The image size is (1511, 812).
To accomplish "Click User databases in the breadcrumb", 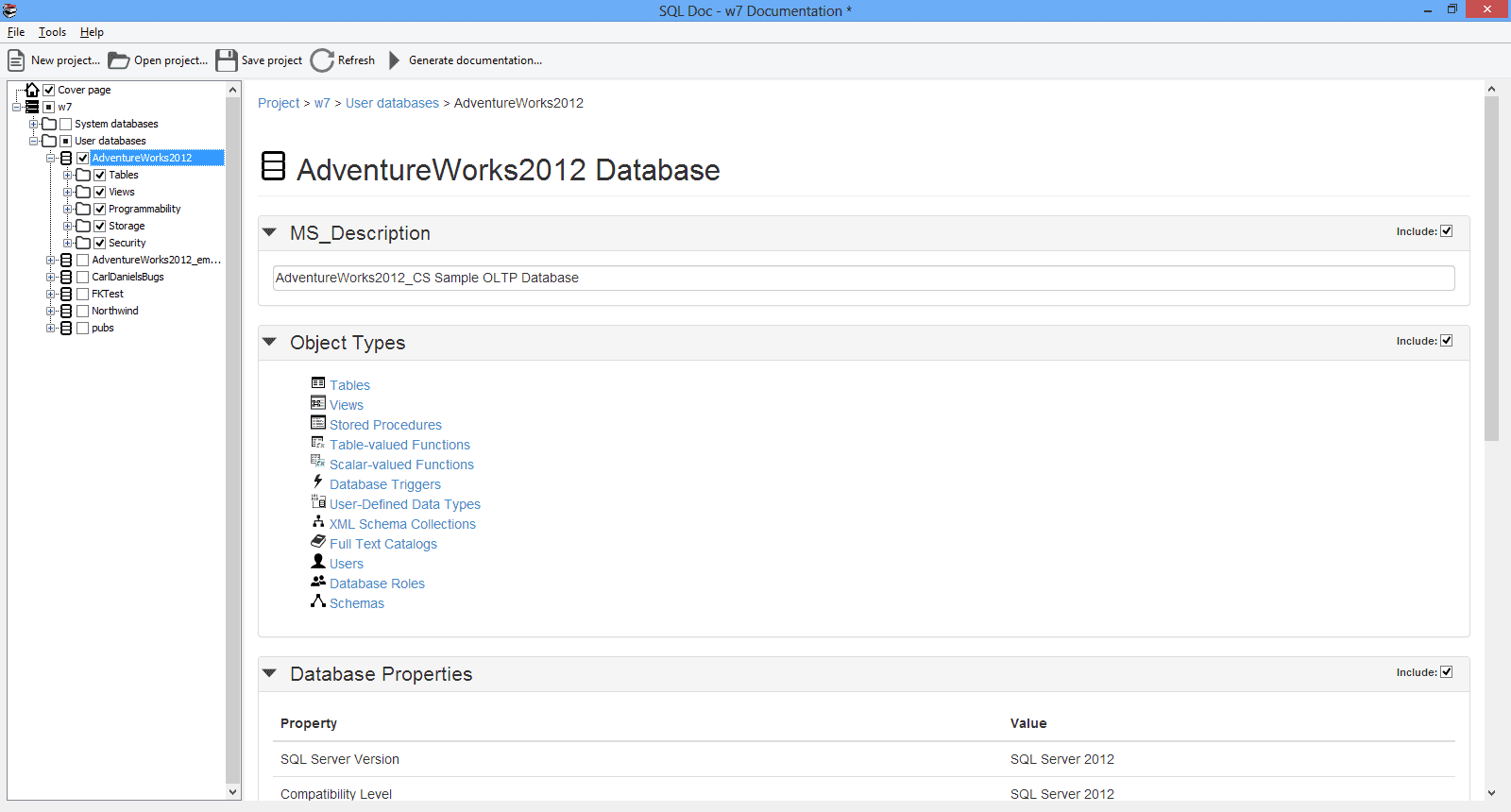I will coord(392,103).
